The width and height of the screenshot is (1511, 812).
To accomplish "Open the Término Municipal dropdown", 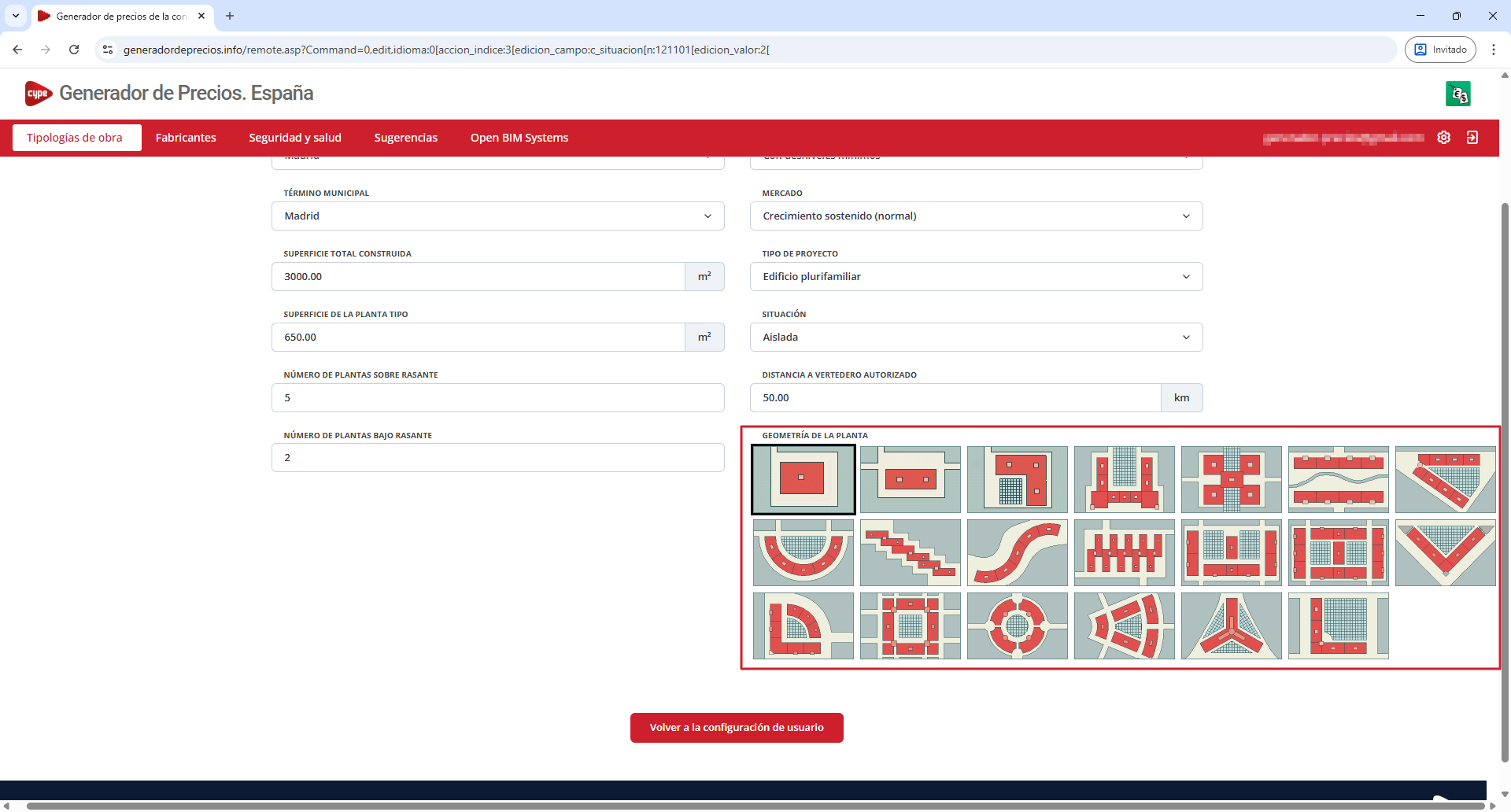I will coord(497,216).
